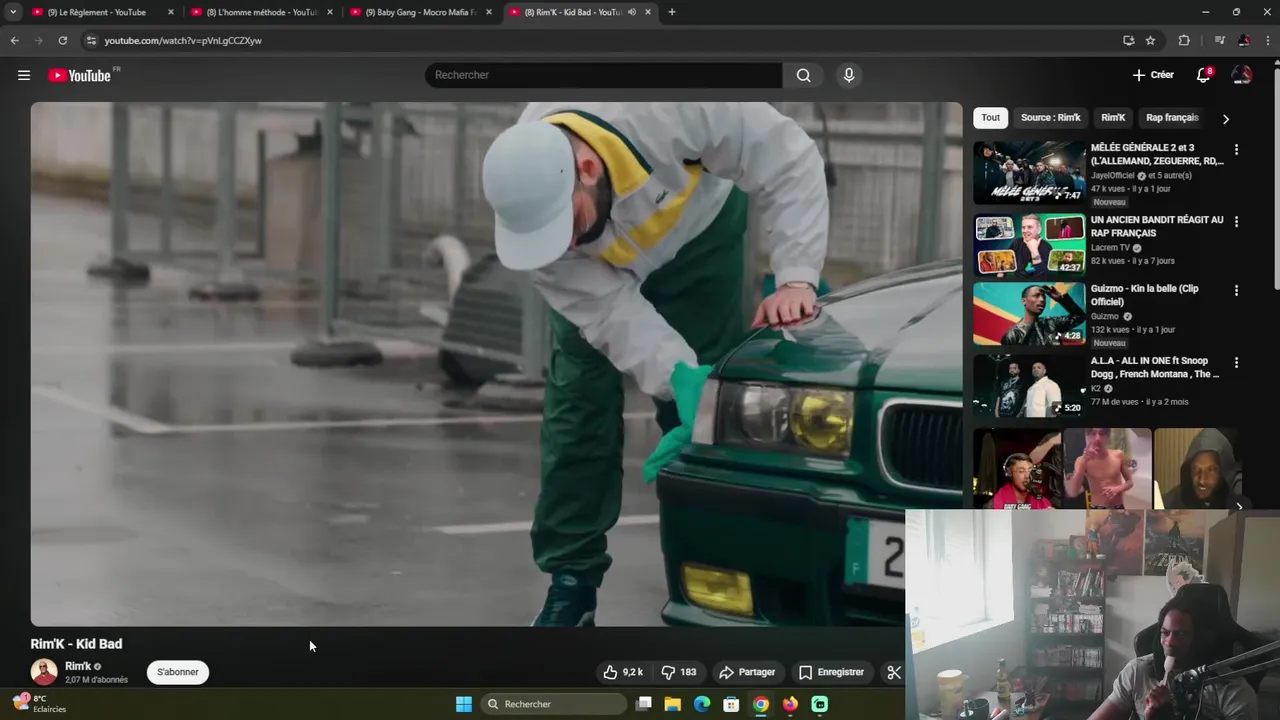
Task: Open Windows Start menu
Action: coord(464,704)
